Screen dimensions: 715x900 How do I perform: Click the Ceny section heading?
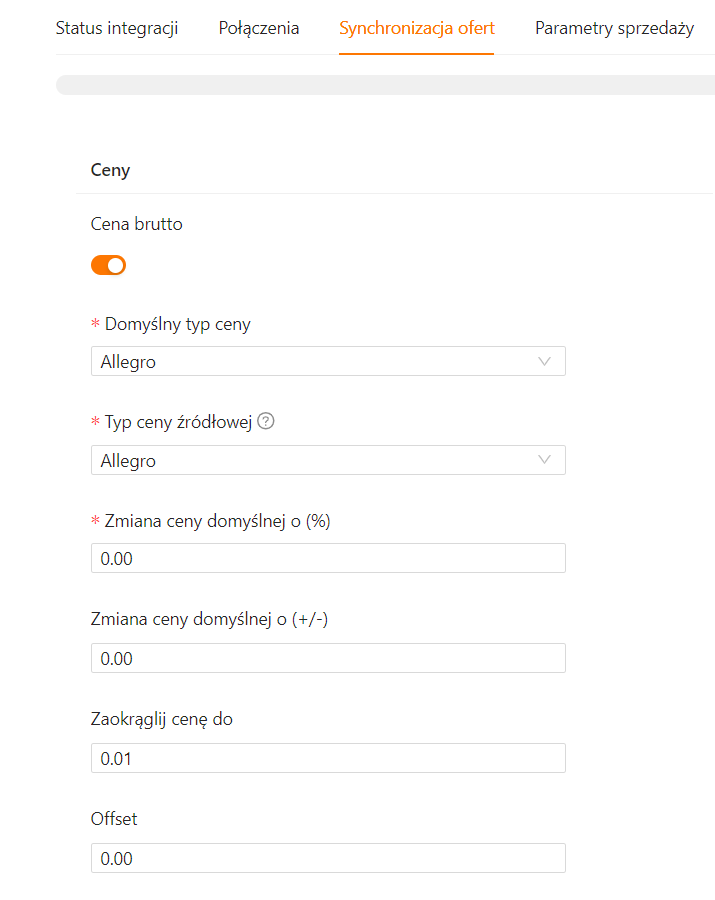point(110,170)
